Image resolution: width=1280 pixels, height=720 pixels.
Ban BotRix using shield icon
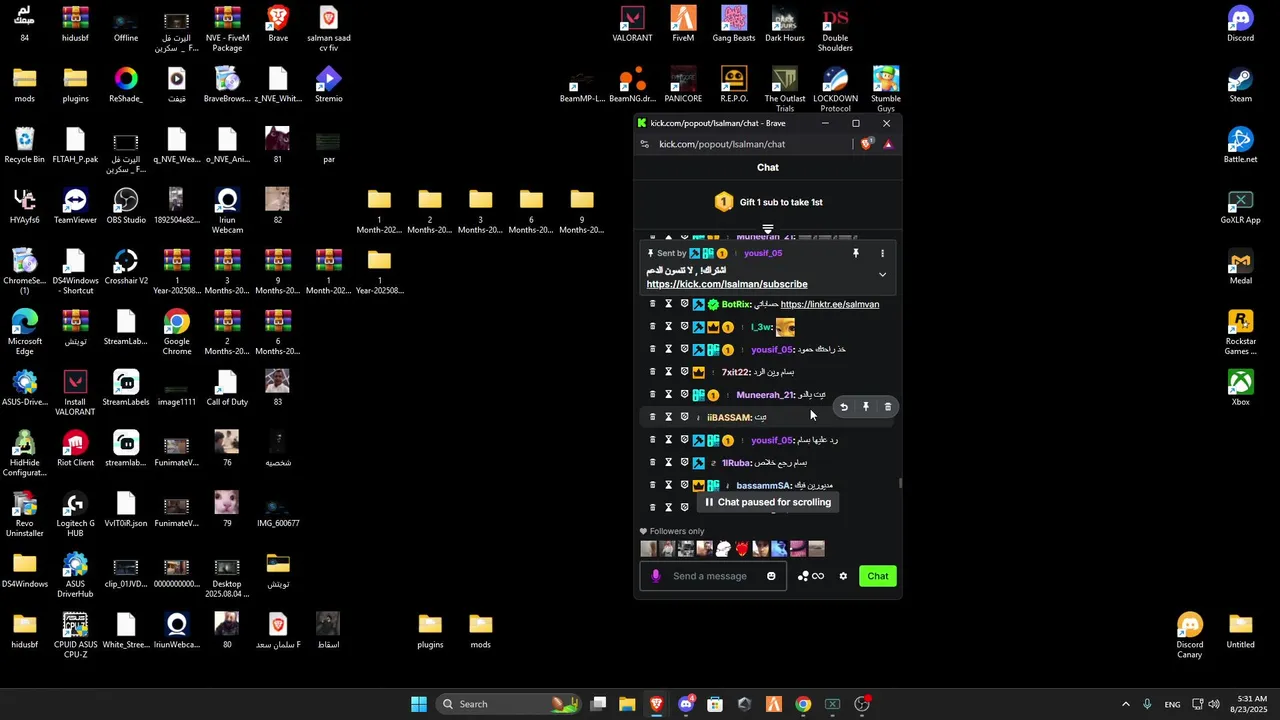click(685, 304)
